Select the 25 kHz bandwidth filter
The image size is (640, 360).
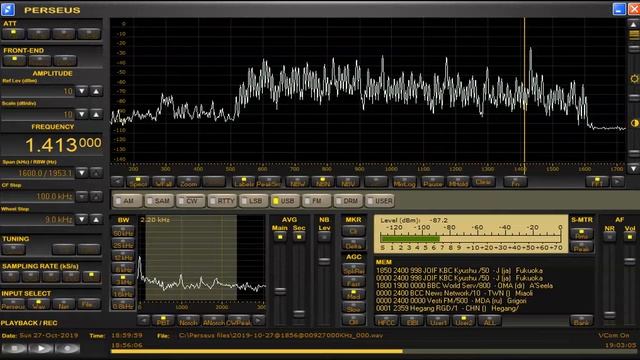(x=123, y=244)
